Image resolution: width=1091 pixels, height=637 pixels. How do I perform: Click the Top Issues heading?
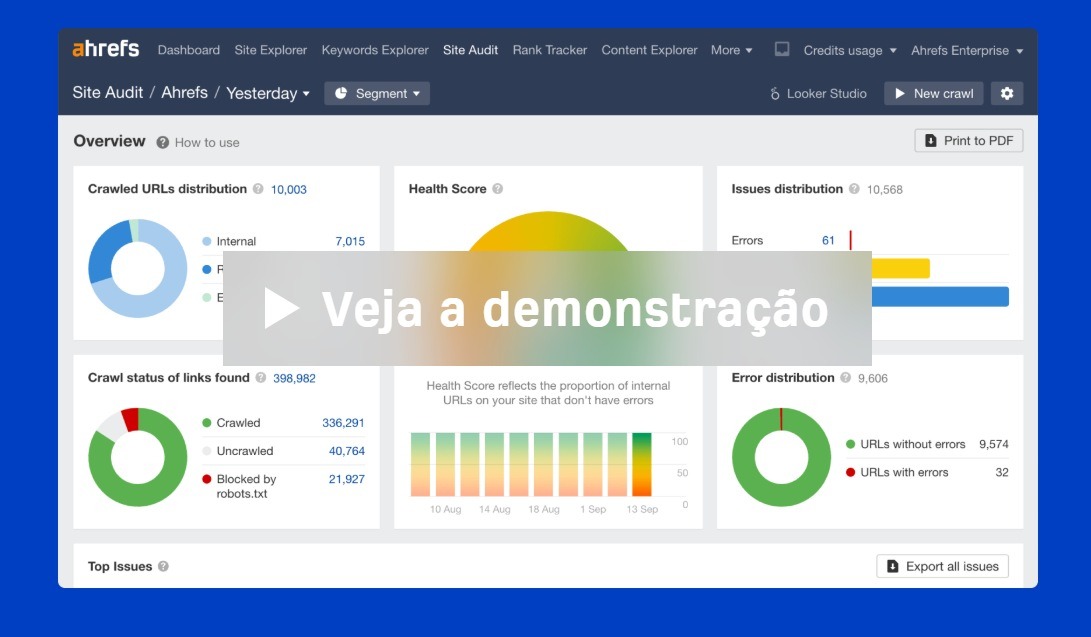(120, 566)
